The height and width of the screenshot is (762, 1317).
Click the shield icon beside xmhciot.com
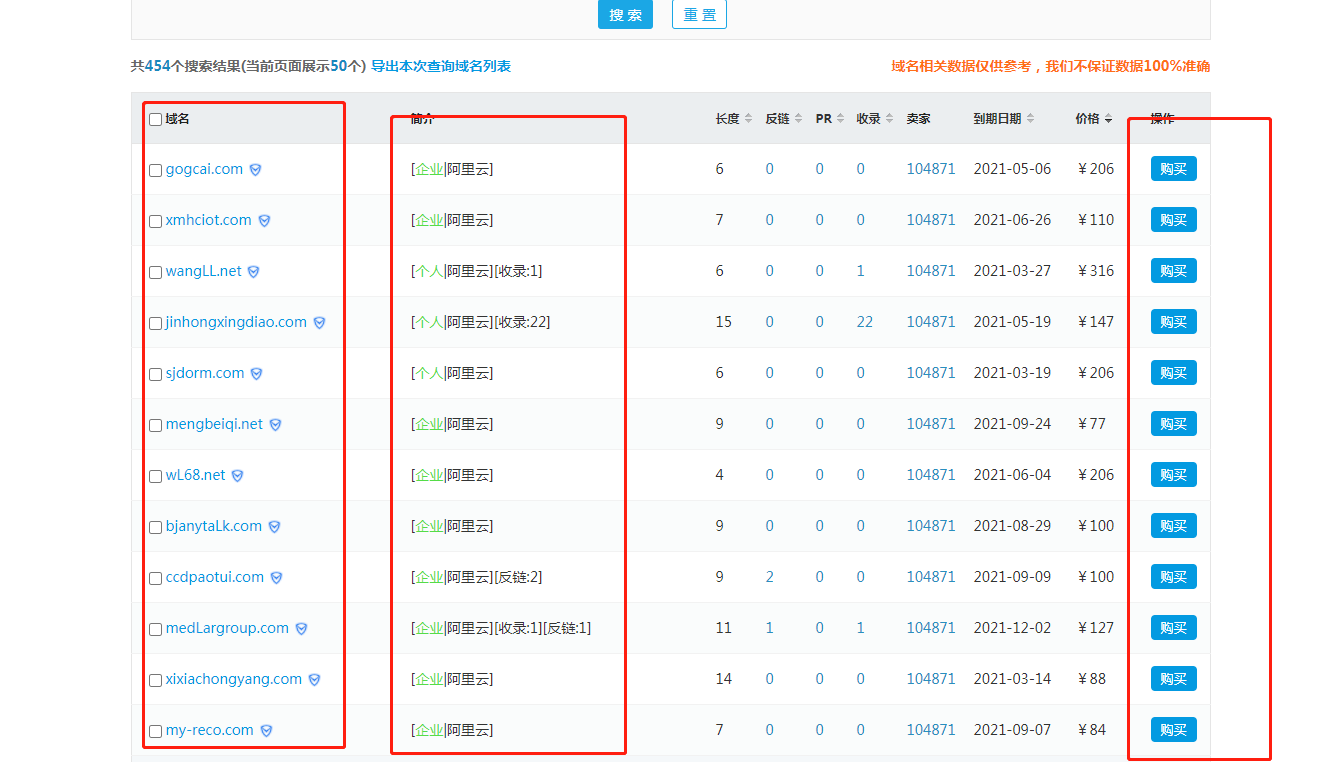point(264,221)
